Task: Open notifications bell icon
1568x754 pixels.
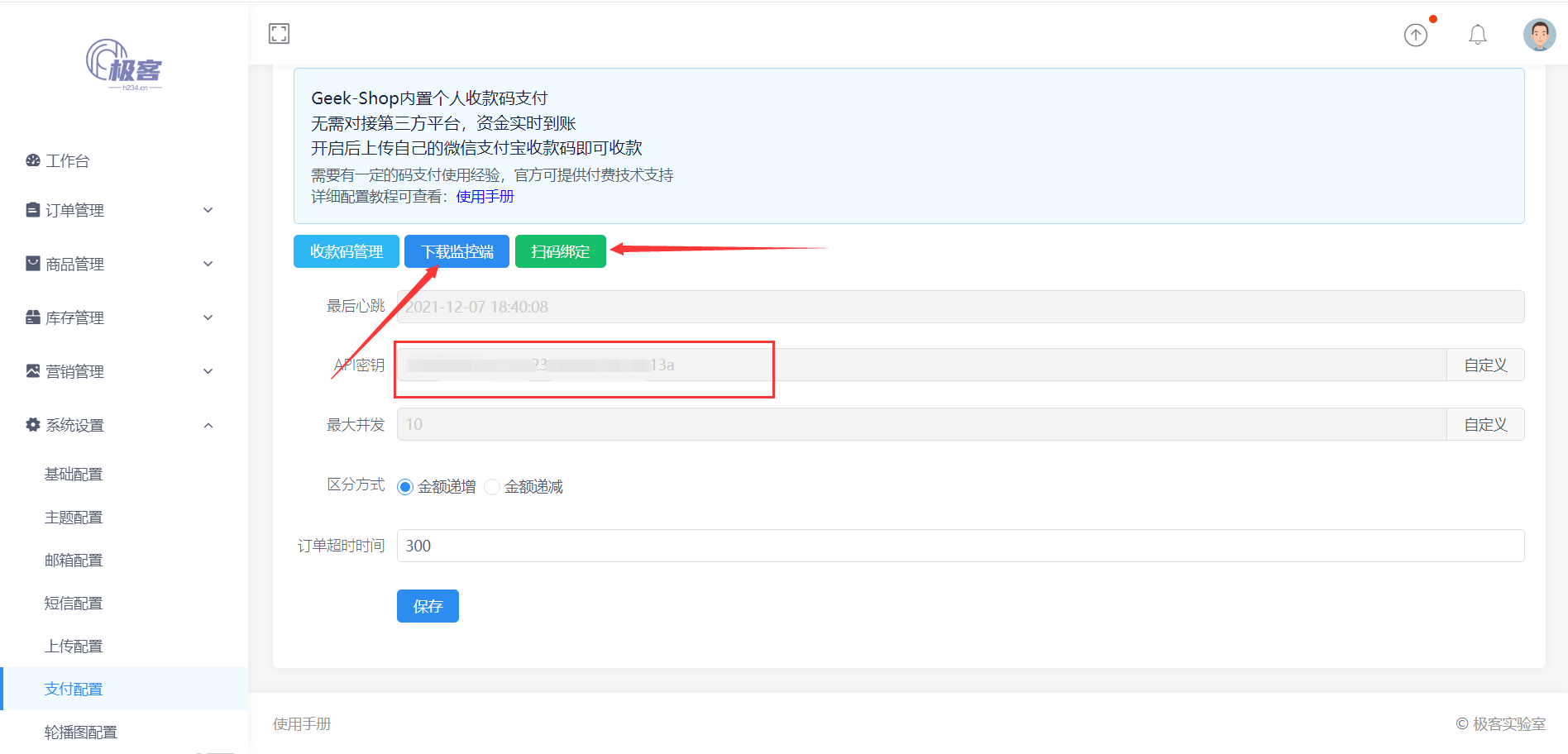Action: coord(1478,35)
